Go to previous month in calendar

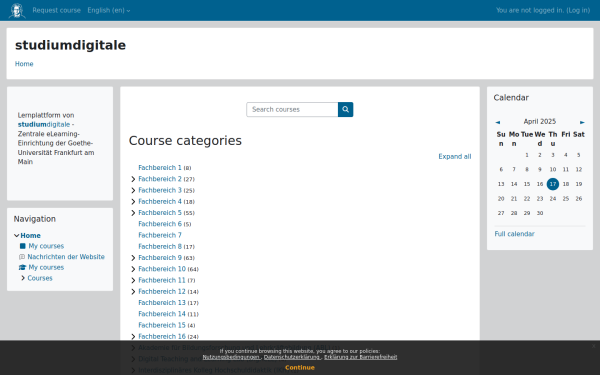(497, 122)
